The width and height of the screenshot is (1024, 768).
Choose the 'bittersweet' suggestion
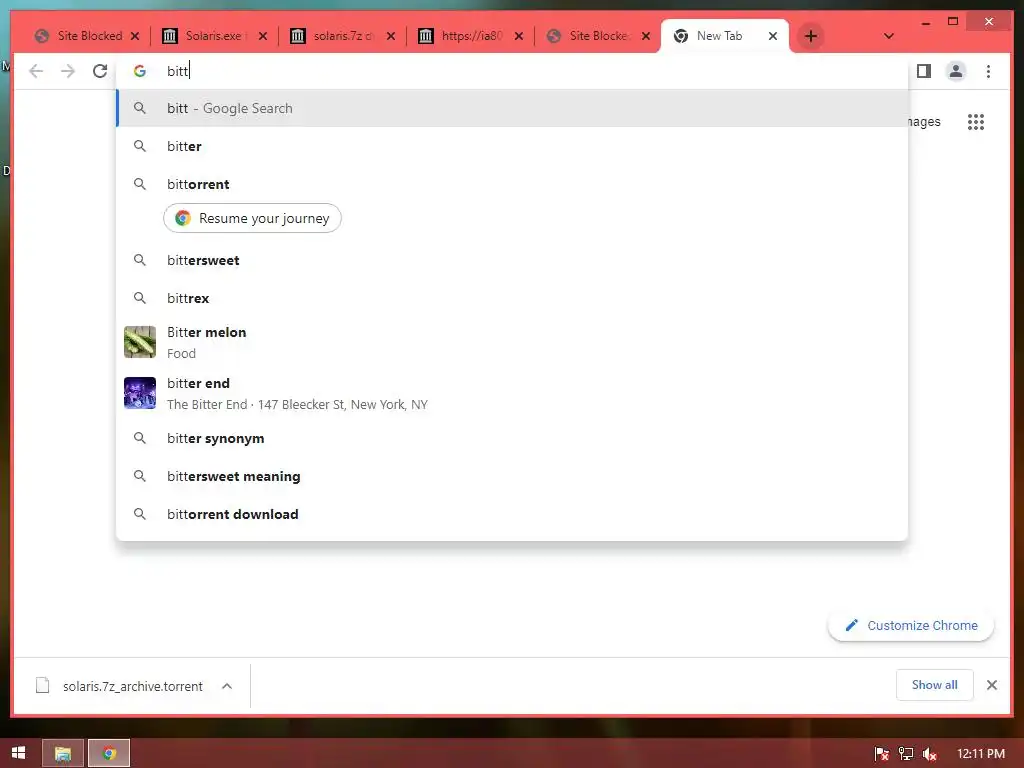[512, 260]
